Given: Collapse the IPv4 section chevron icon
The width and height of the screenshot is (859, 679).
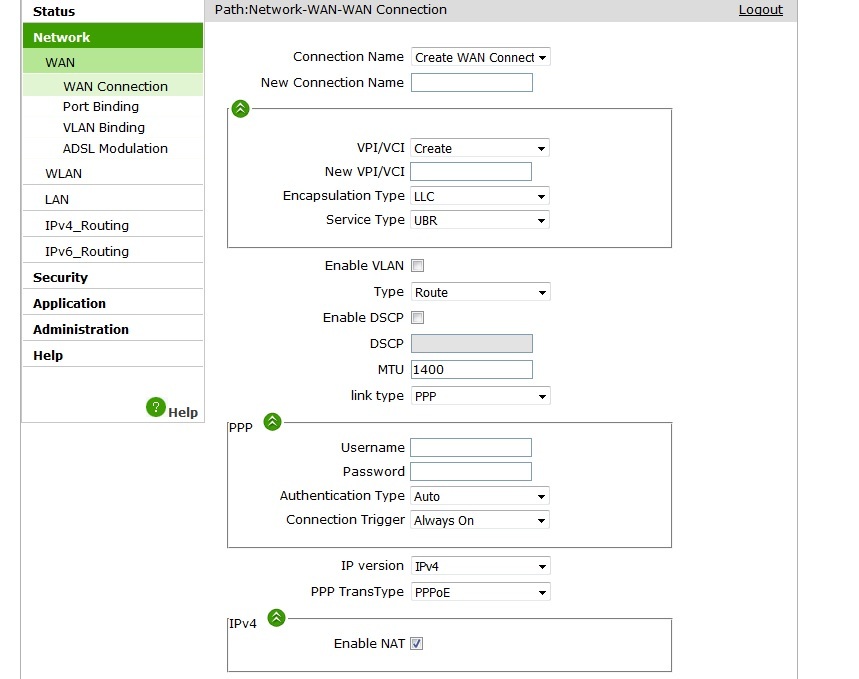Looking at the screenshot, I should 276,618.
